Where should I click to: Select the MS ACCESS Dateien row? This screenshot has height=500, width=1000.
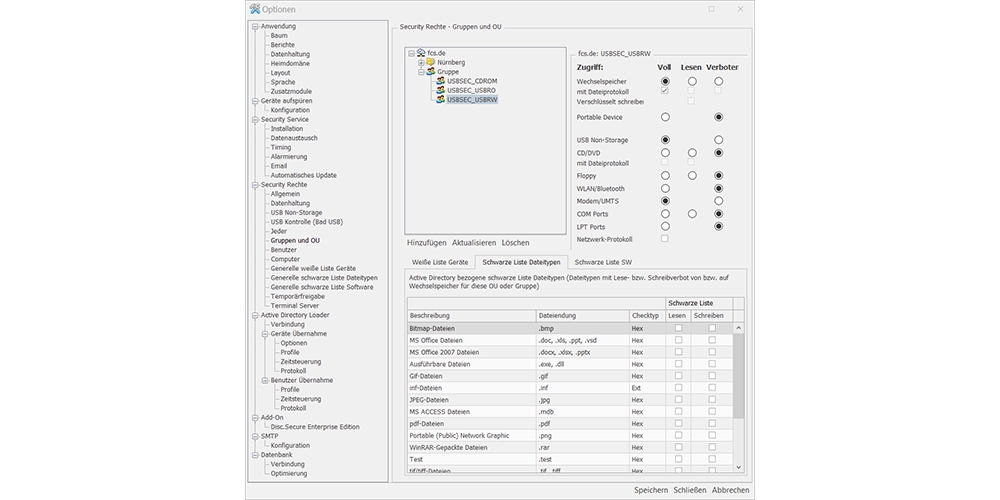tap(570, 411)
